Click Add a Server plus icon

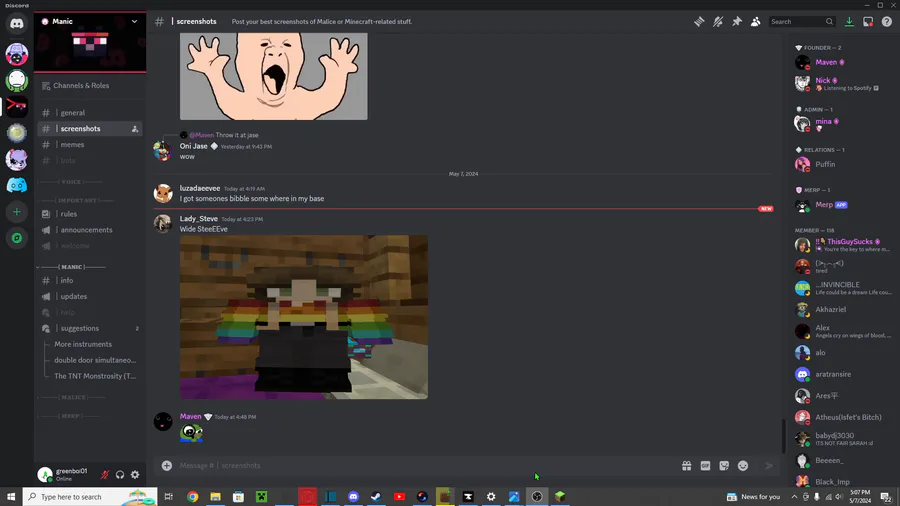[x=17, y=212]
